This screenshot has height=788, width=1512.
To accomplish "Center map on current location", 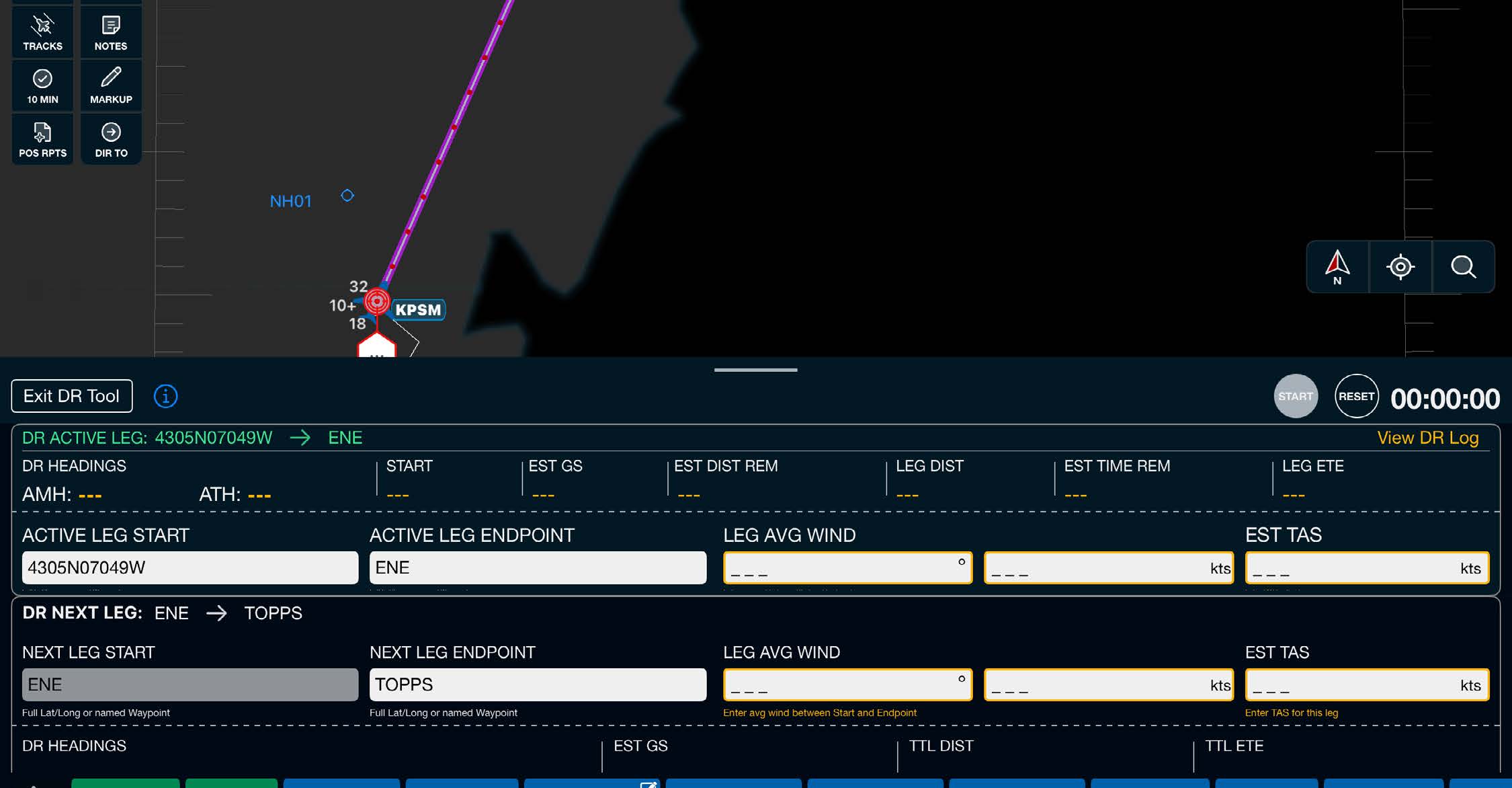I will click(x=1400, y=267).
